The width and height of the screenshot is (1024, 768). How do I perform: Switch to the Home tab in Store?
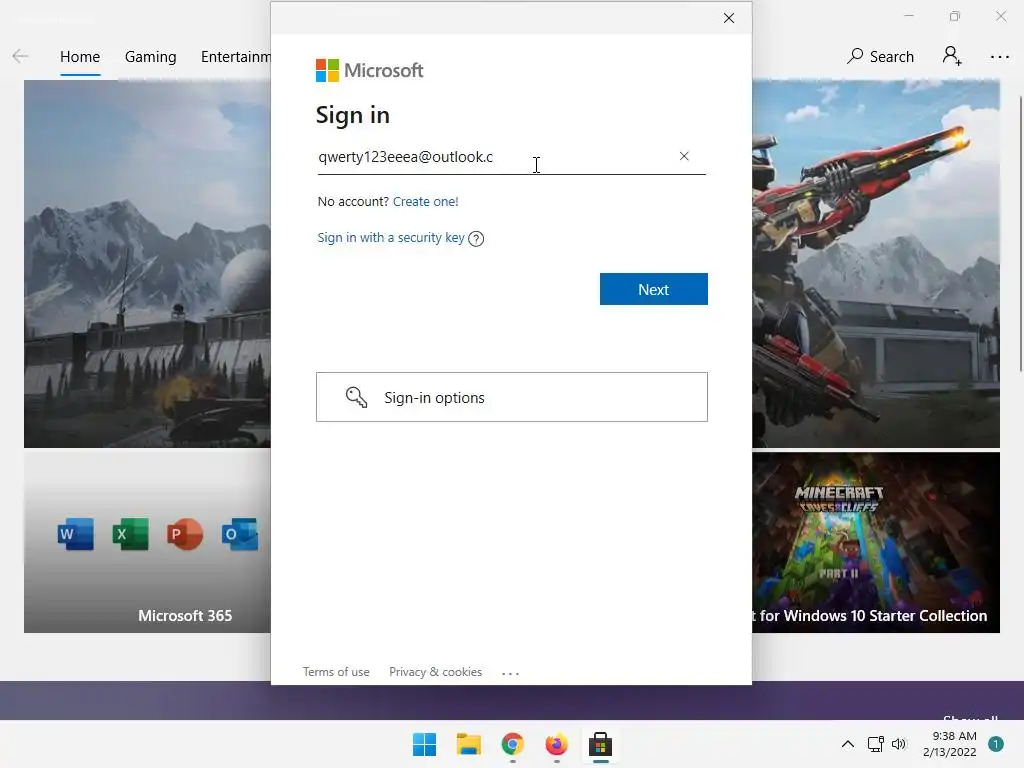[x=80, y=57]
